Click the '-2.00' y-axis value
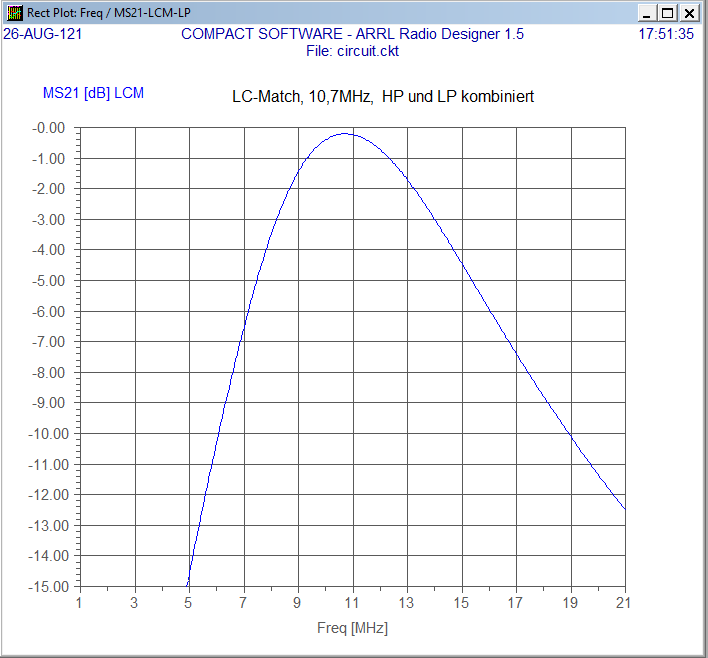The image size is (708, 658). [48, 189]
